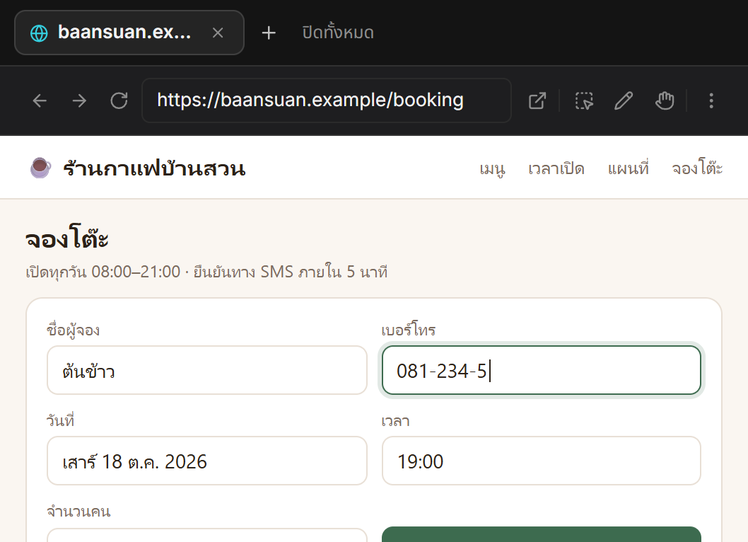The image size is (748, 542).
Task: Click the จำนวนคน label
Action: 78,511
